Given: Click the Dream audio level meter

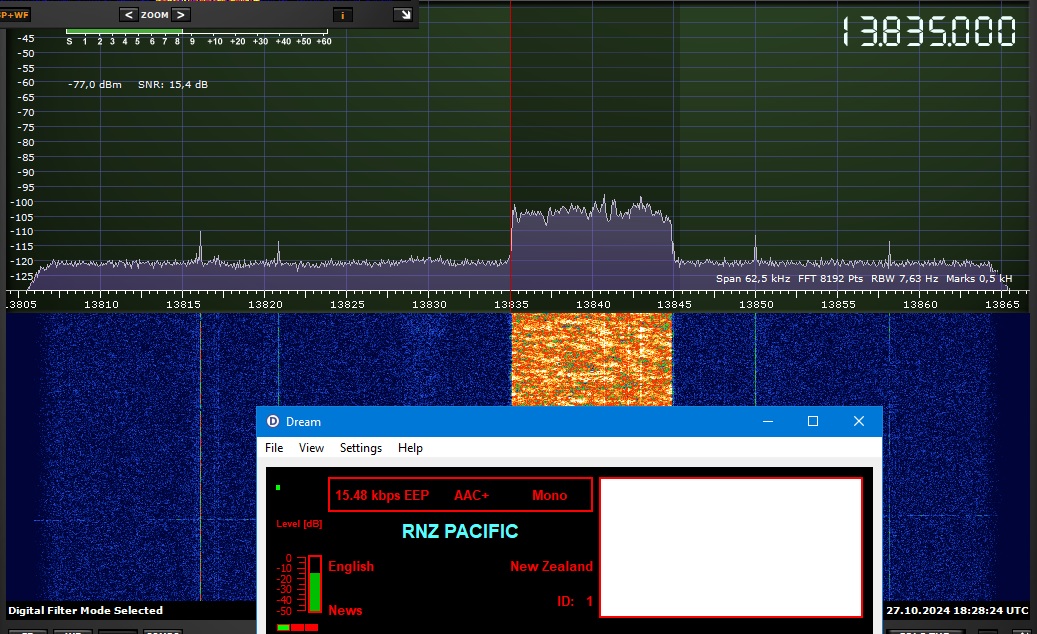Looking at the screenshot, I should tap(314, 584).
